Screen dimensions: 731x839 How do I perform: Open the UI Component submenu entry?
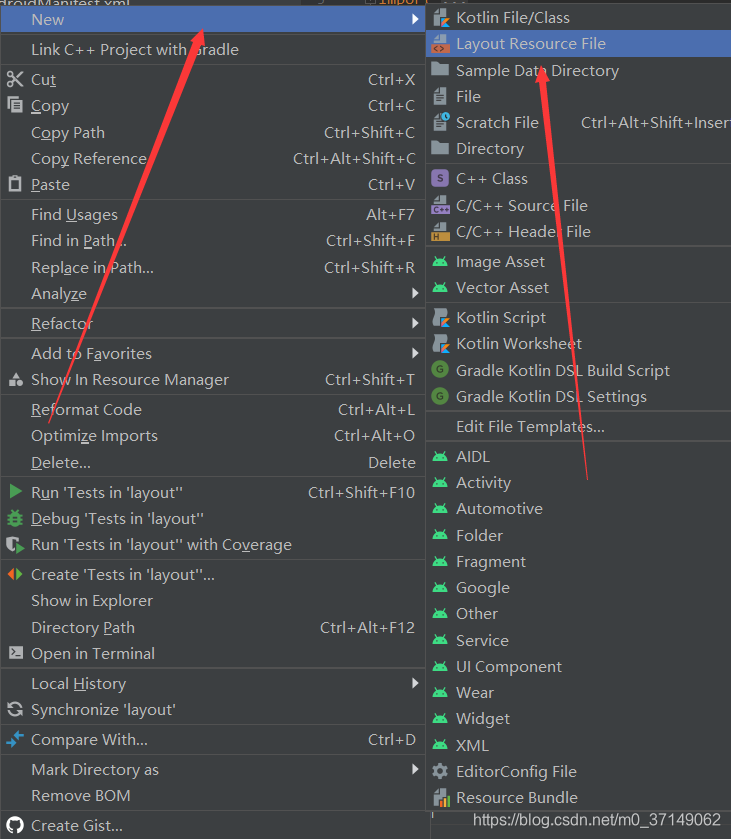[578, 666]
